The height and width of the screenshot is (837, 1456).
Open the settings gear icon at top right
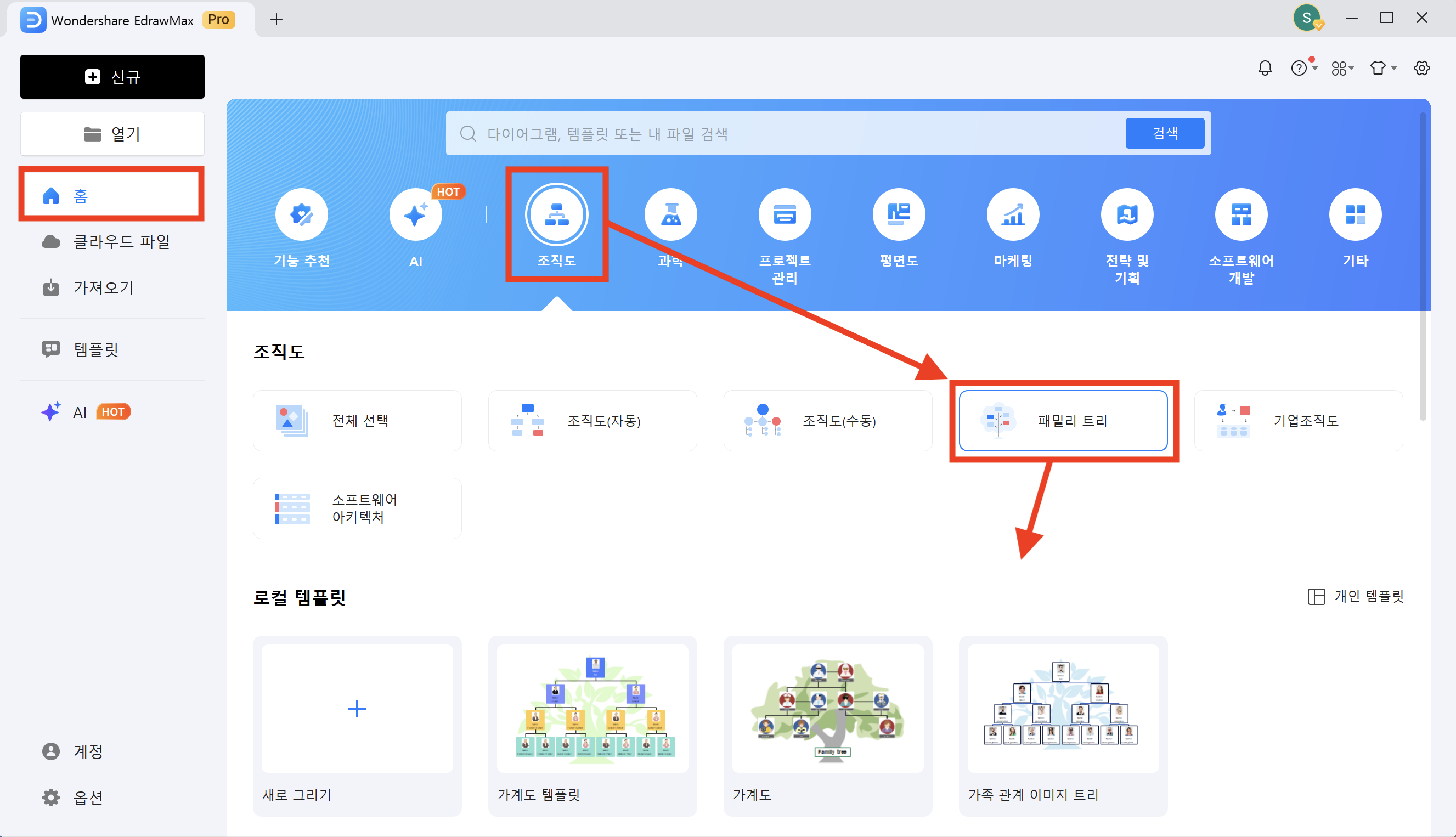coord(1421,69)
